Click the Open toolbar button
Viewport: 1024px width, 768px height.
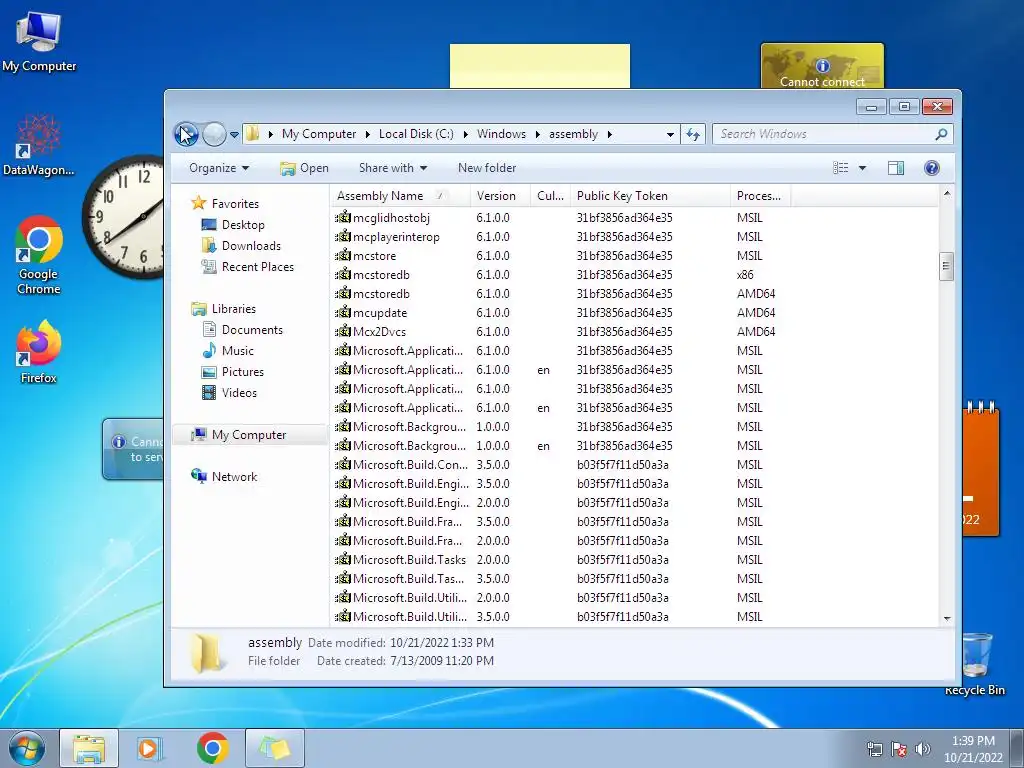point(304,168)
